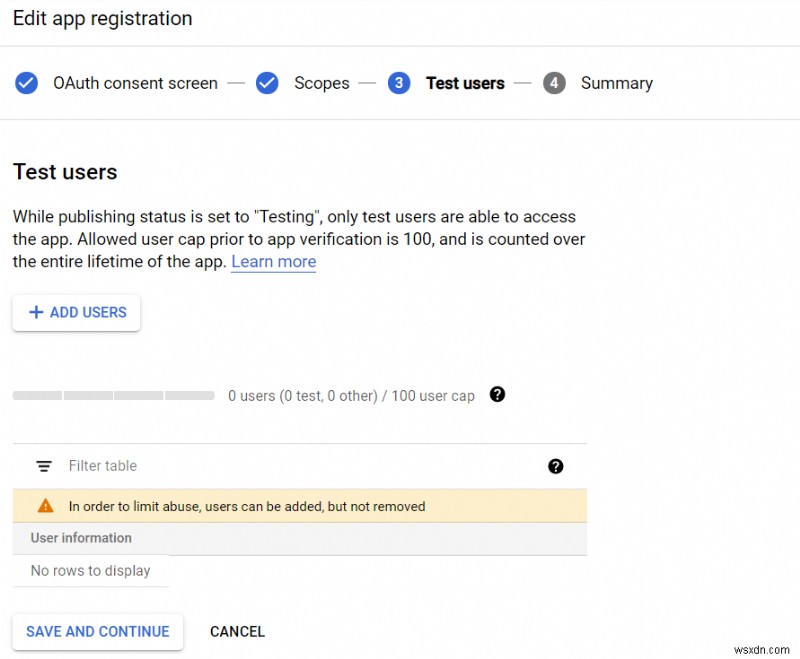Screen dimensions: 800x659
Task: Cancel the app registration edit
Action: point(237,632)
